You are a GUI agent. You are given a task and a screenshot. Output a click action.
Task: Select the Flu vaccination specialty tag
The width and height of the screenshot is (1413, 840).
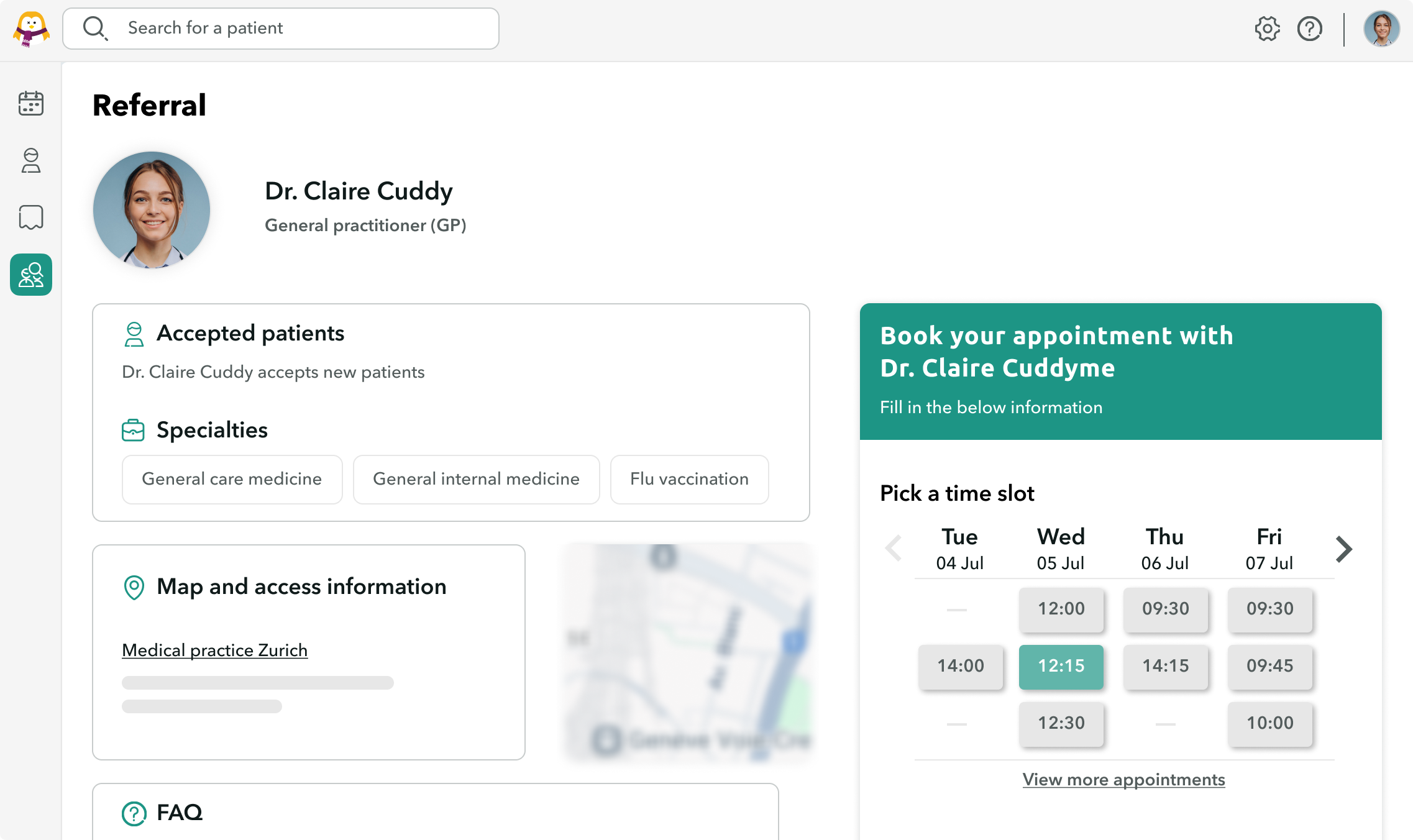pos(689,479)
